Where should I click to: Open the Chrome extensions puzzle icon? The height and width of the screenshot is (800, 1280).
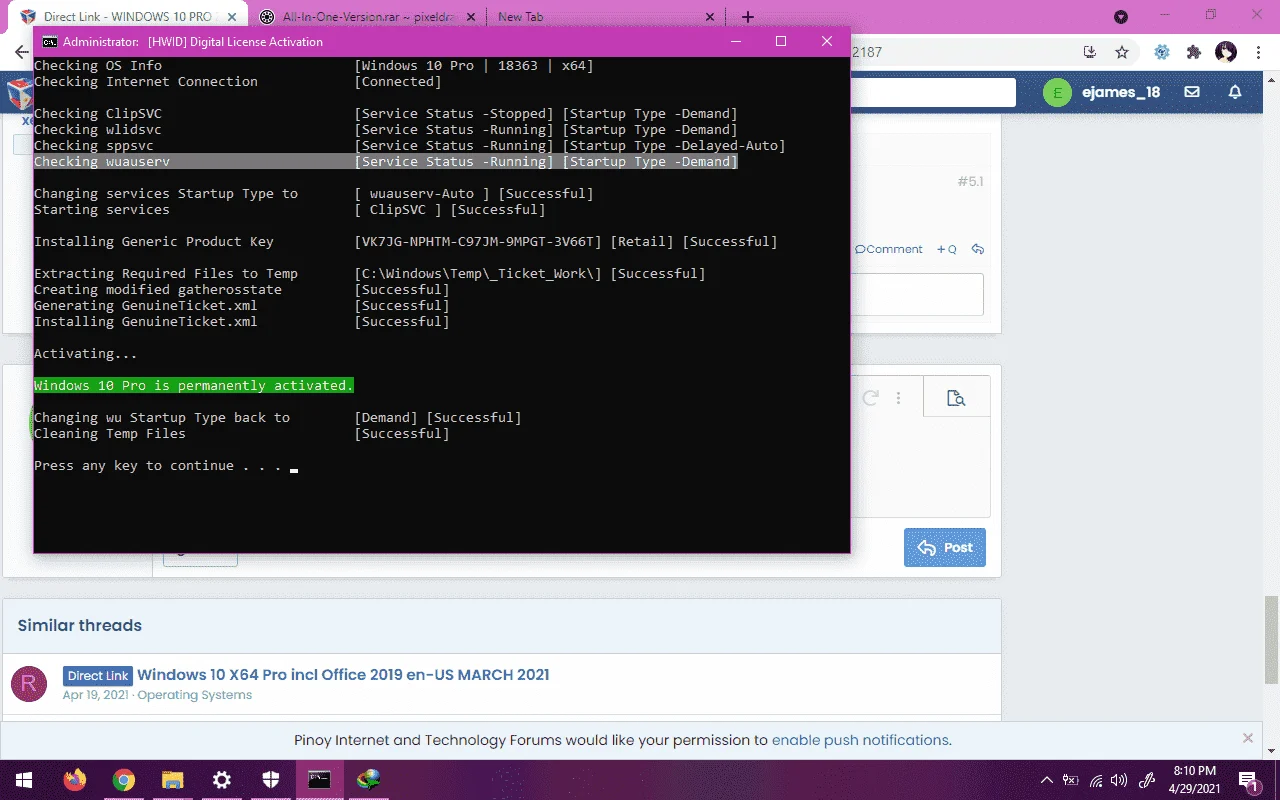point(1193,52)
